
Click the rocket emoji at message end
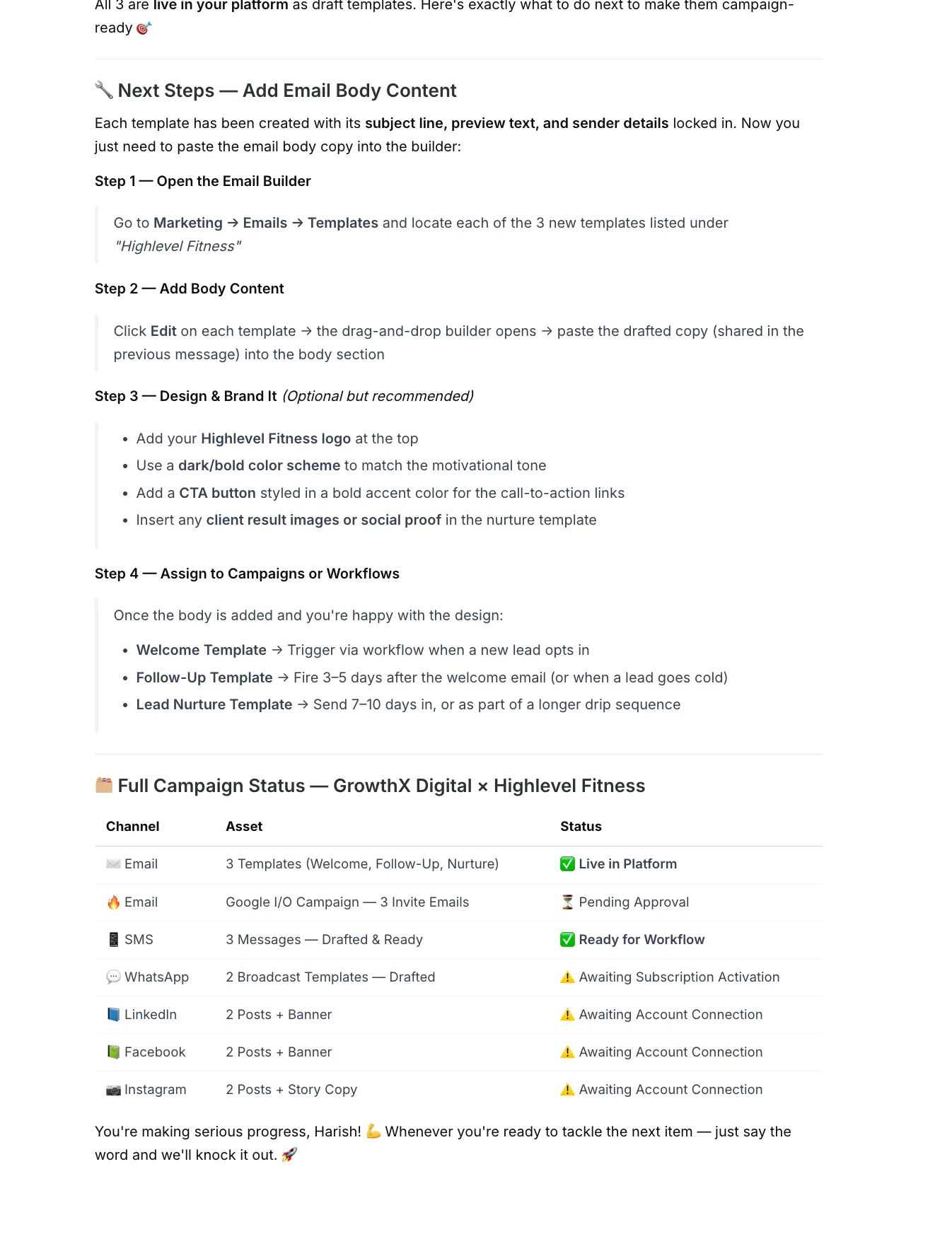point(289,1154)
